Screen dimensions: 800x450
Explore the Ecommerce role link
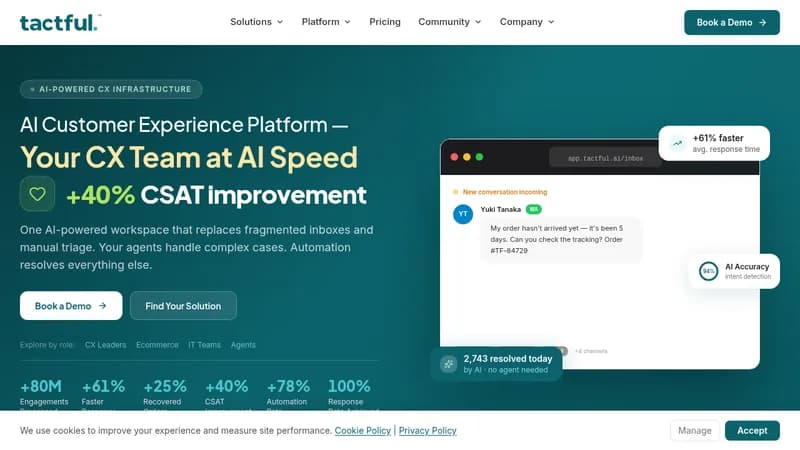pos(157,345)
